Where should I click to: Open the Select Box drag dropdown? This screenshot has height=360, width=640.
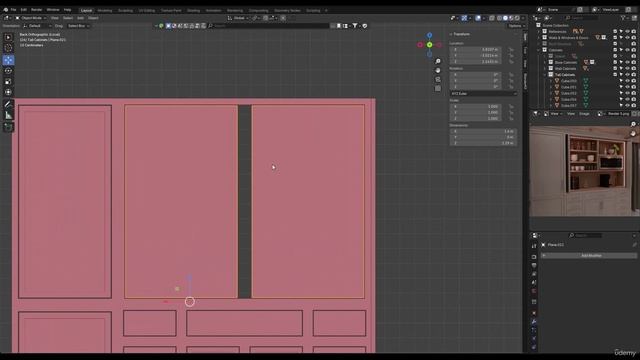(78, 26)
